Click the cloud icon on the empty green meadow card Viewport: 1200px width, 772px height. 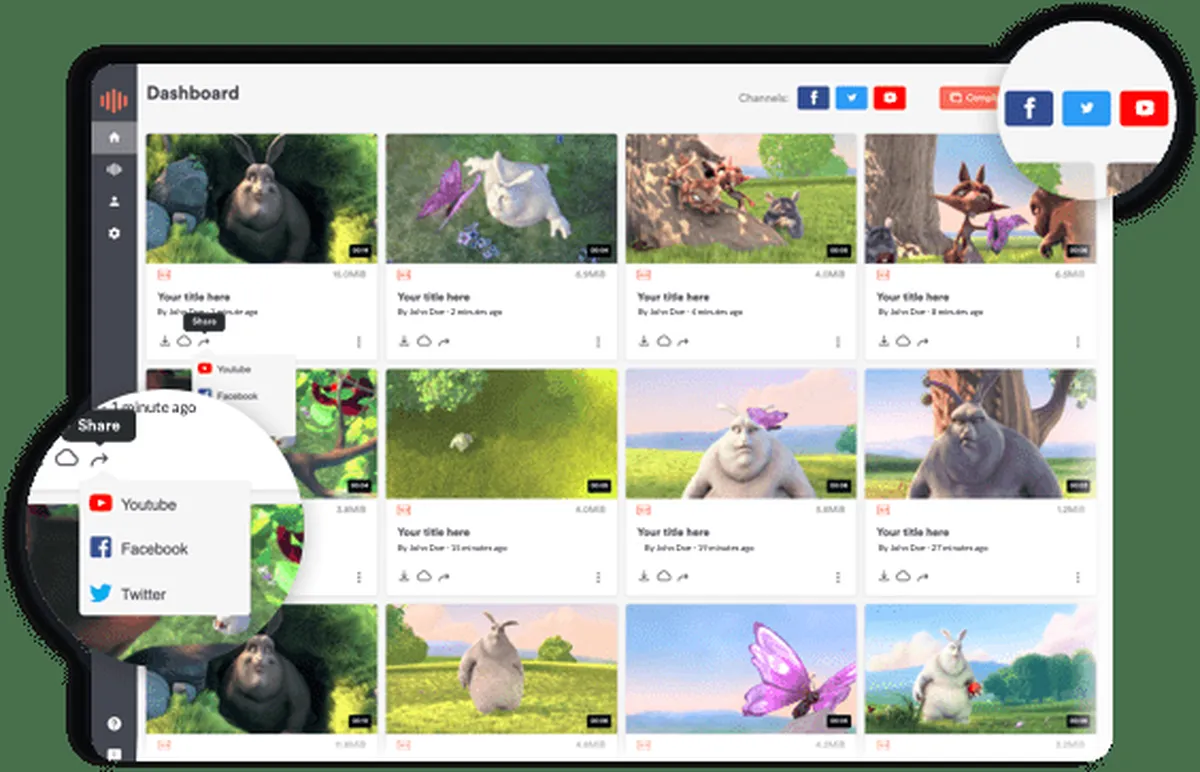424,576
